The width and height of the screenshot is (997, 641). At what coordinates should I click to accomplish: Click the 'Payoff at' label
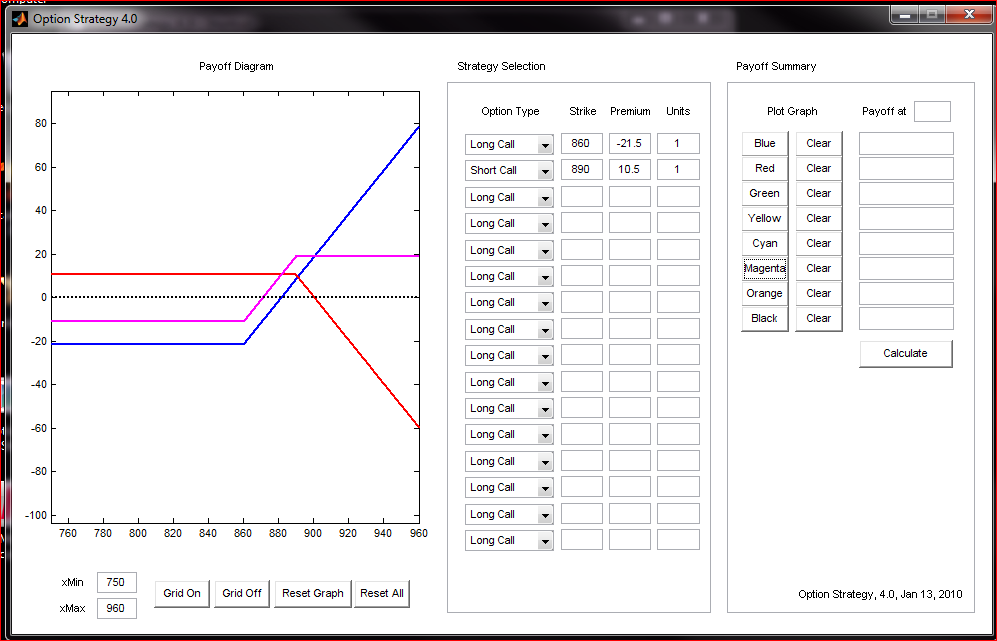tap(884, 111)
